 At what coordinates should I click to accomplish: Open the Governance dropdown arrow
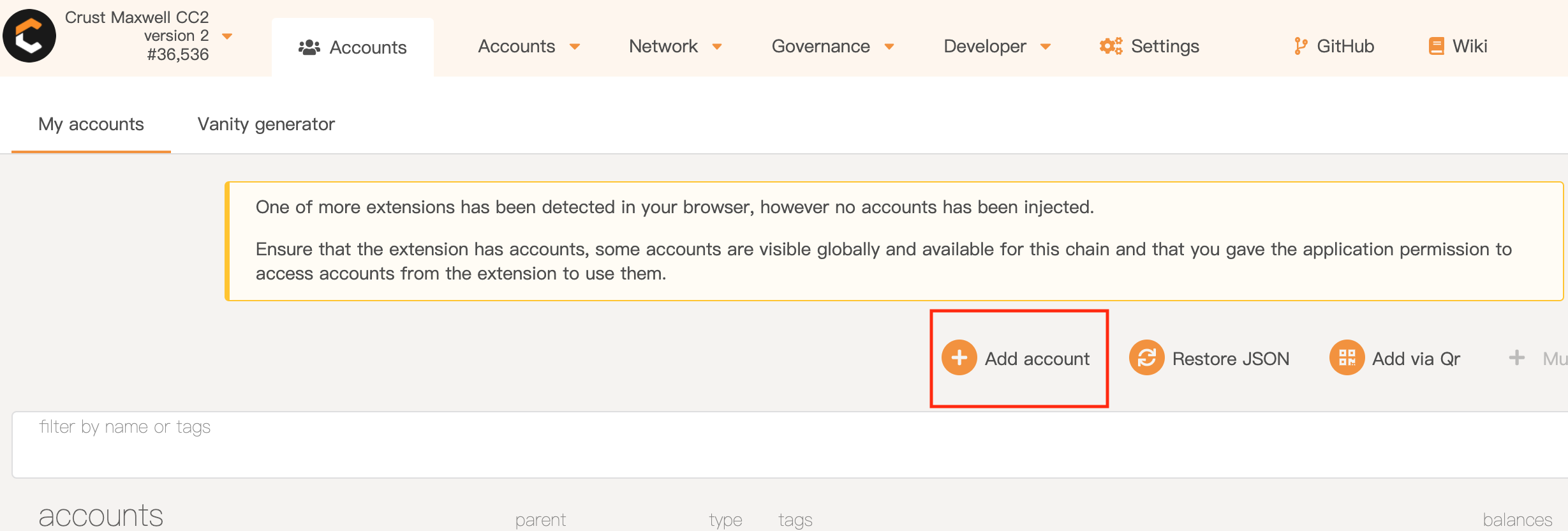pos(889,46)
